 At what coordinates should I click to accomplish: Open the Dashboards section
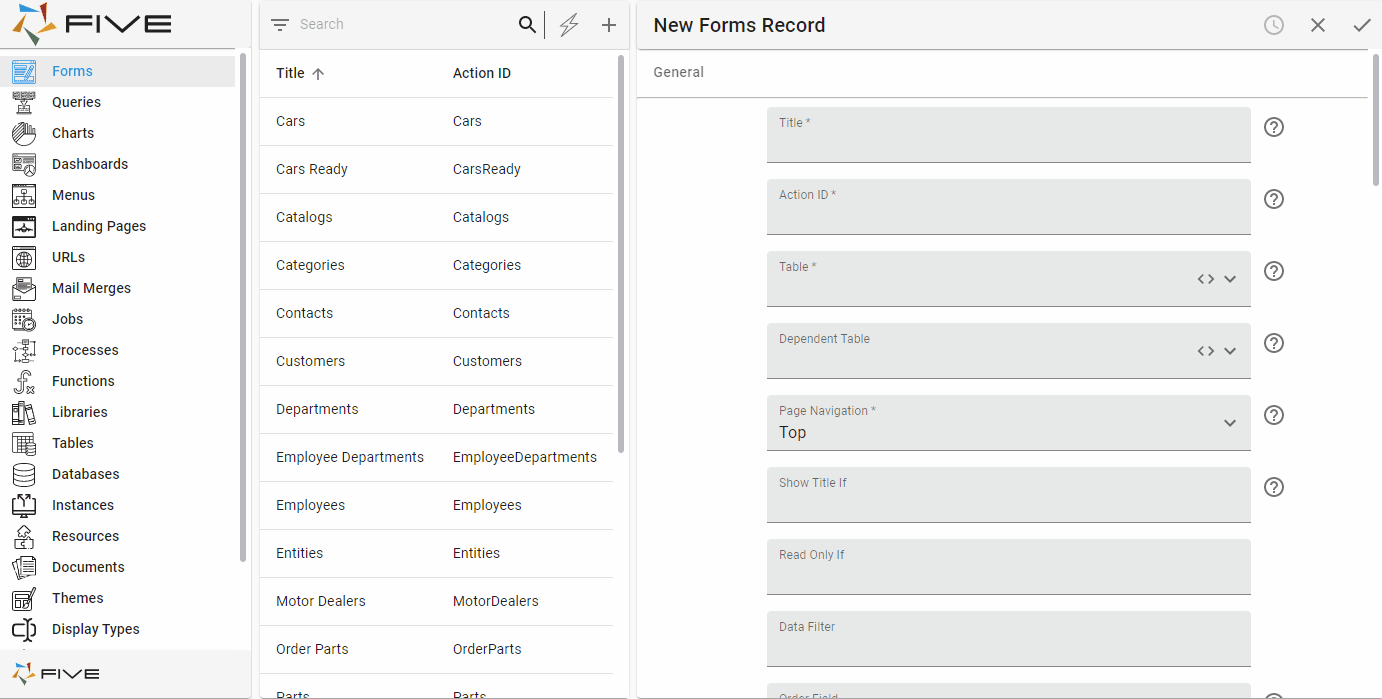pos(89,164)
